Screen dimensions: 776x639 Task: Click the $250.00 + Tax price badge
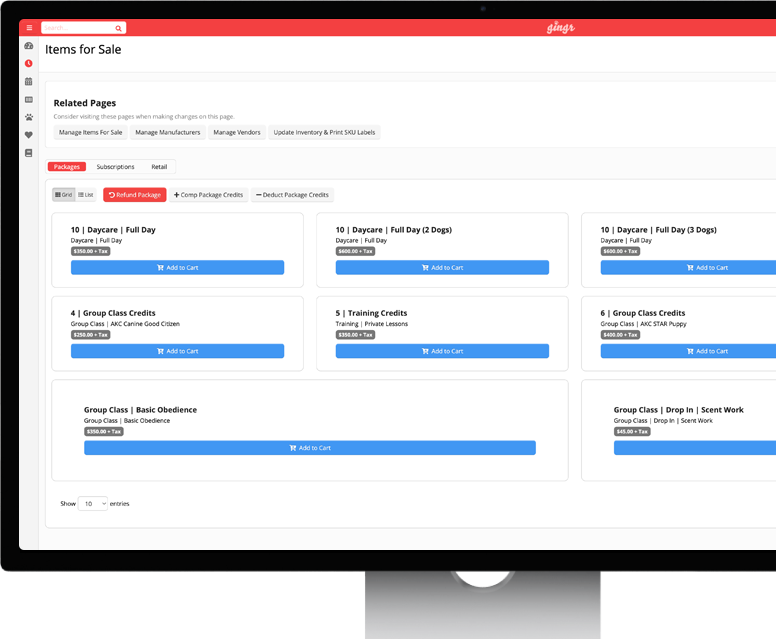tap(91, 335)
